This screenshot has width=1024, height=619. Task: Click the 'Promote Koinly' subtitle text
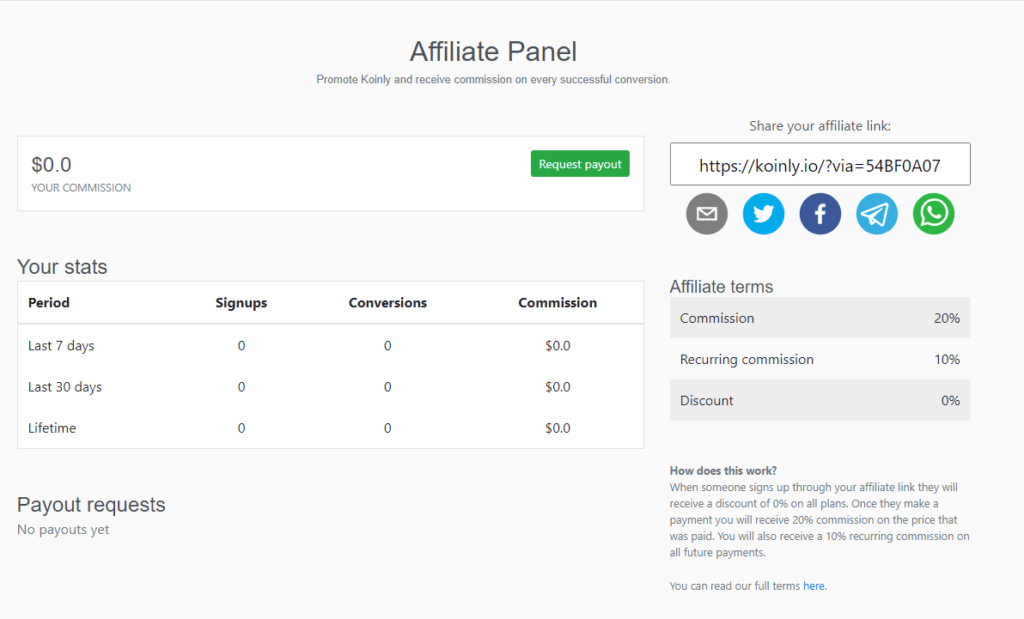(x=494, y=80)
